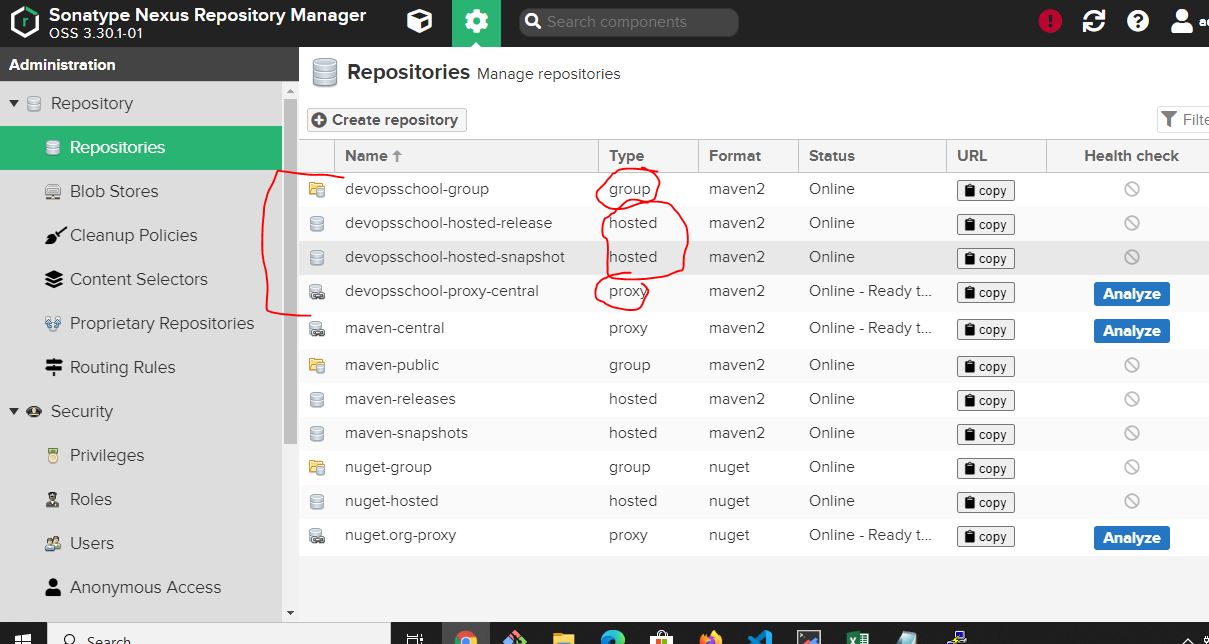The image size is (1209, 644).
Task: Click the Windows Start button
Action: click(x=22, y=637)
